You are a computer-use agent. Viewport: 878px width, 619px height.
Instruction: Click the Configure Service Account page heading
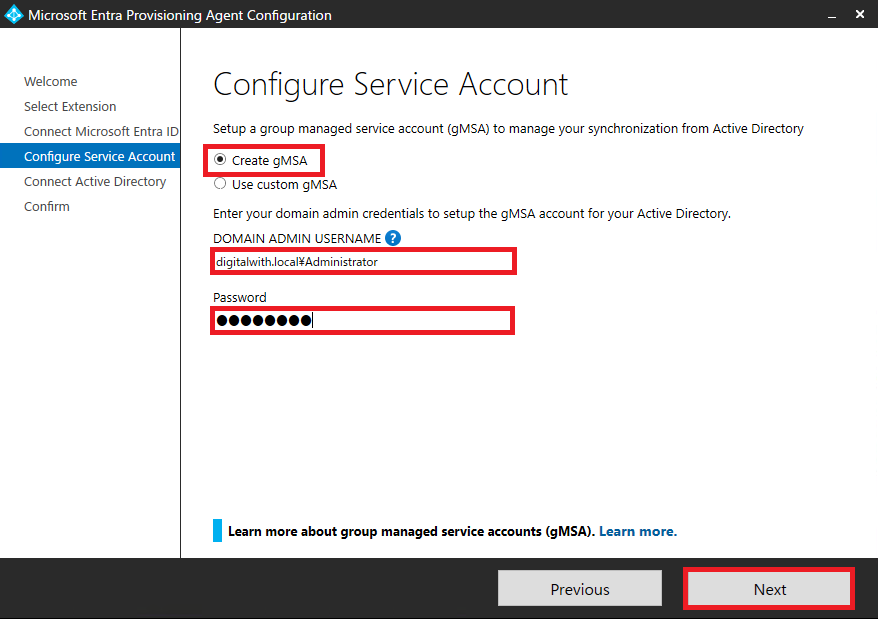[x=391, y=84]
